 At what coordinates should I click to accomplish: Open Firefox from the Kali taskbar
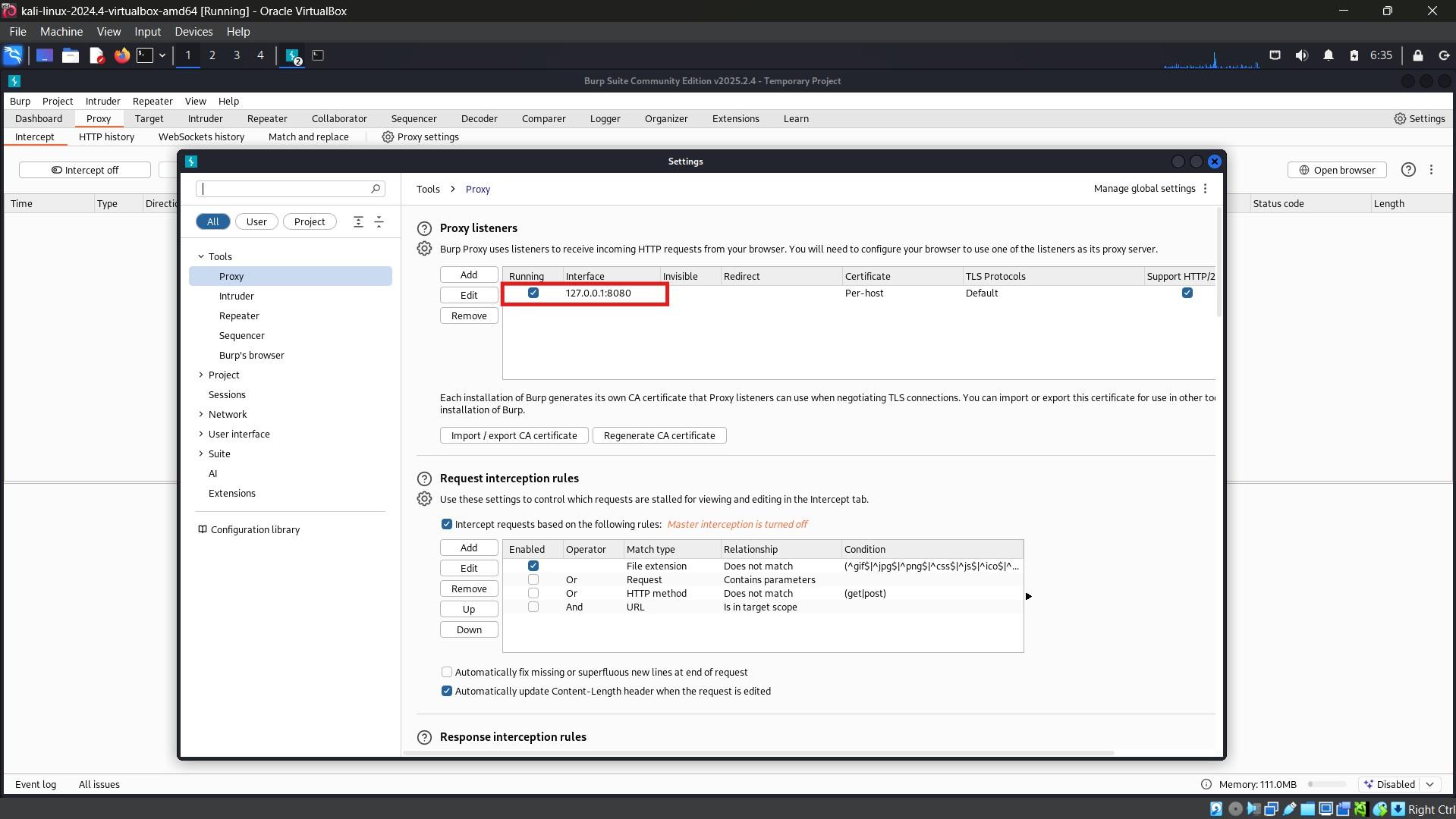121,55
